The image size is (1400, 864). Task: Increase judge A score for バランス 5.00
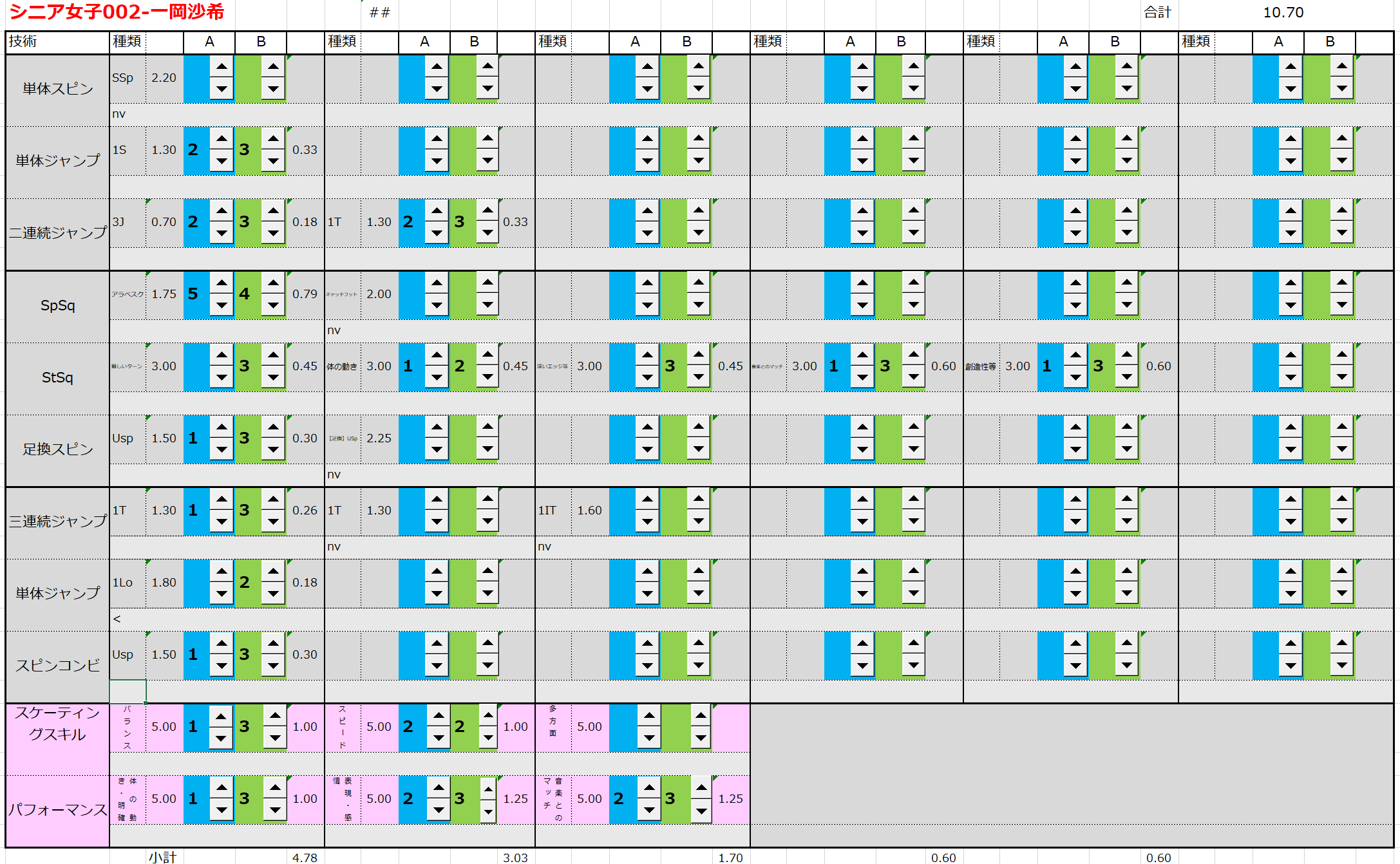click(220, 715)
